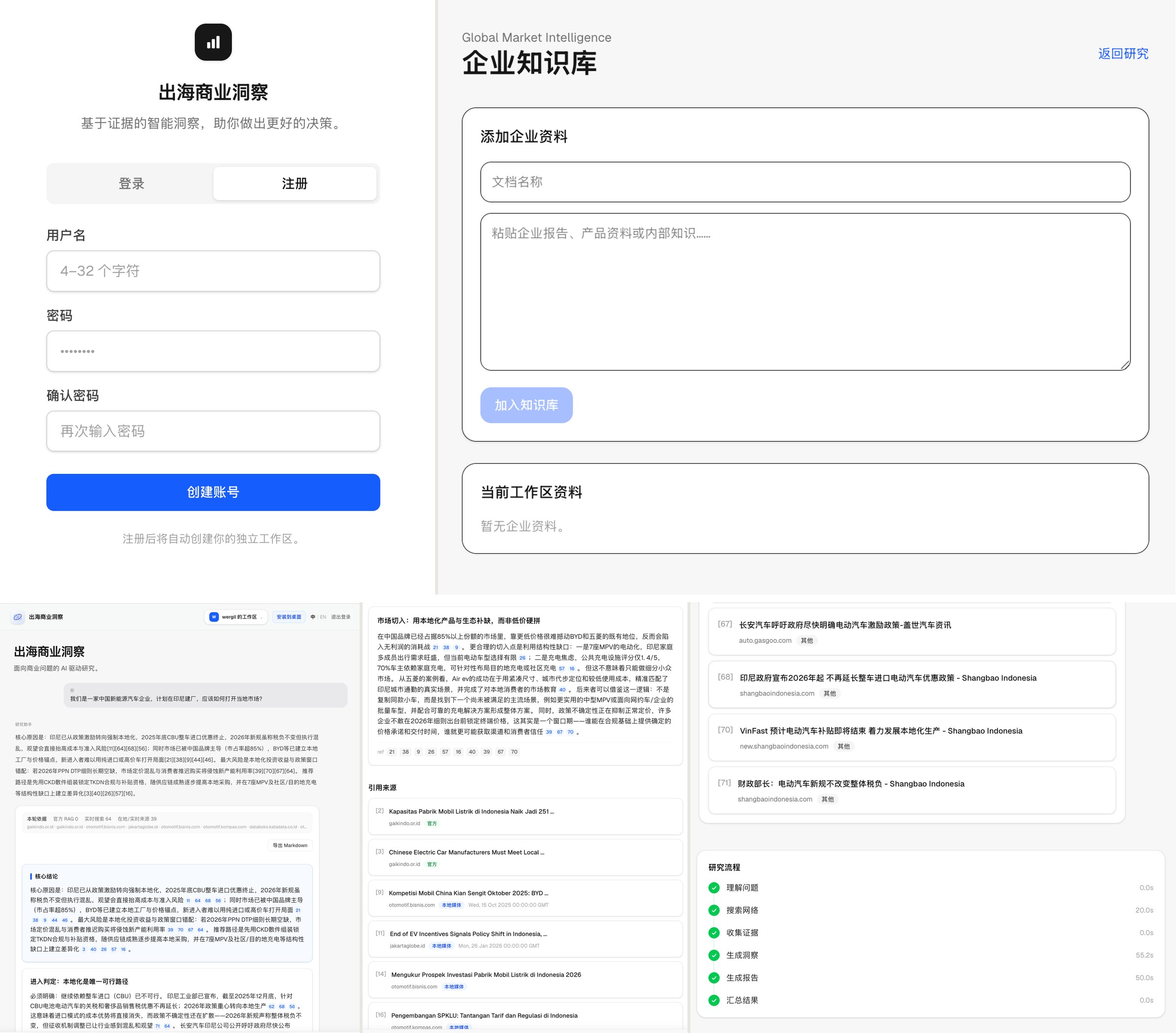Screen dimensions: 1176x1033
Task: Switch language to 中
Action: point(313,617)
